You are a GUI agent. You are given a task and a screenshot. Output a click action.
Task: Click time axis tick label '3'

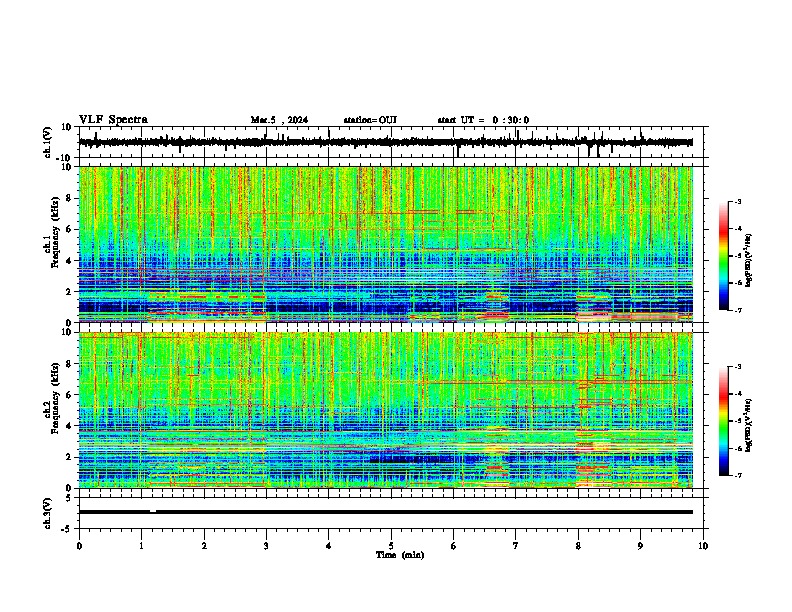tap(266, 546)
